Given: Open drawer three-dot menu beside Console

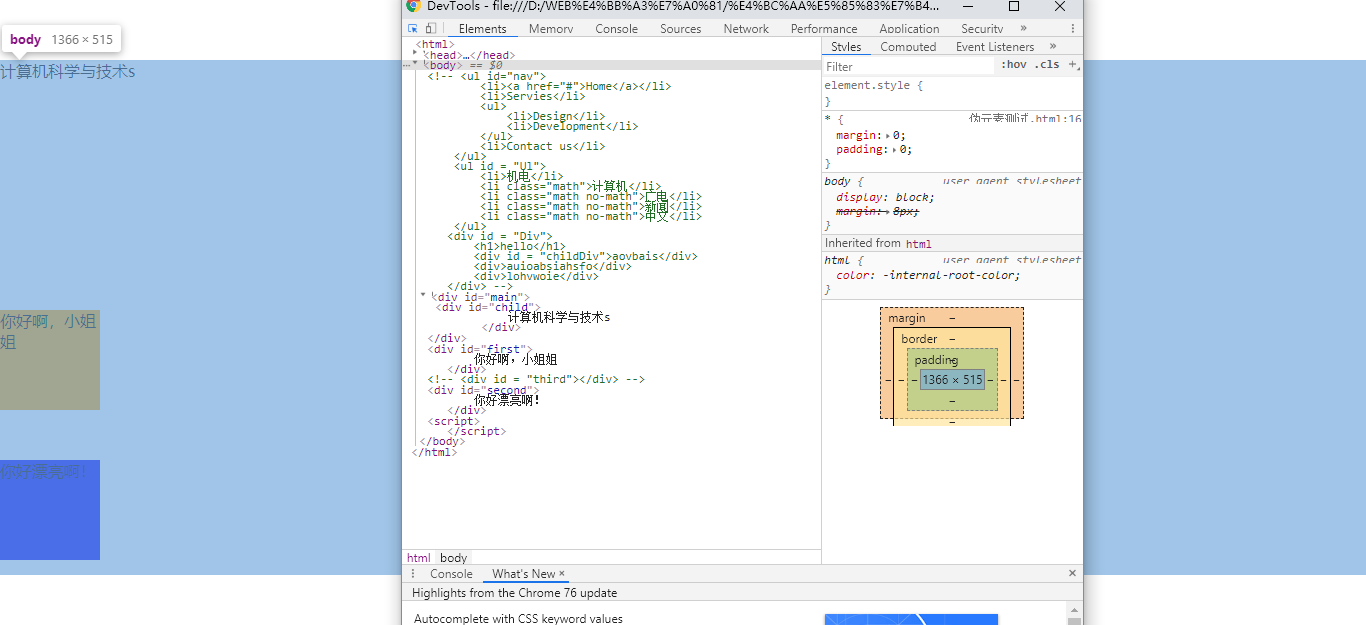Looking at the screenshot, I should (413, 573).
